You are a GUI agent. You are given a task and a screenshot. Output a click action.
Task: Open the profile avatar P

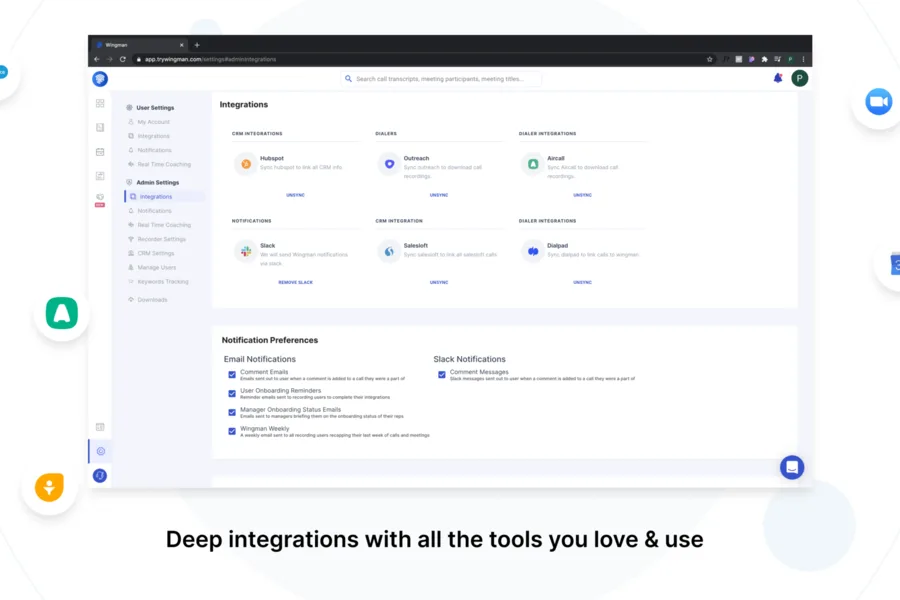(800, 78)
